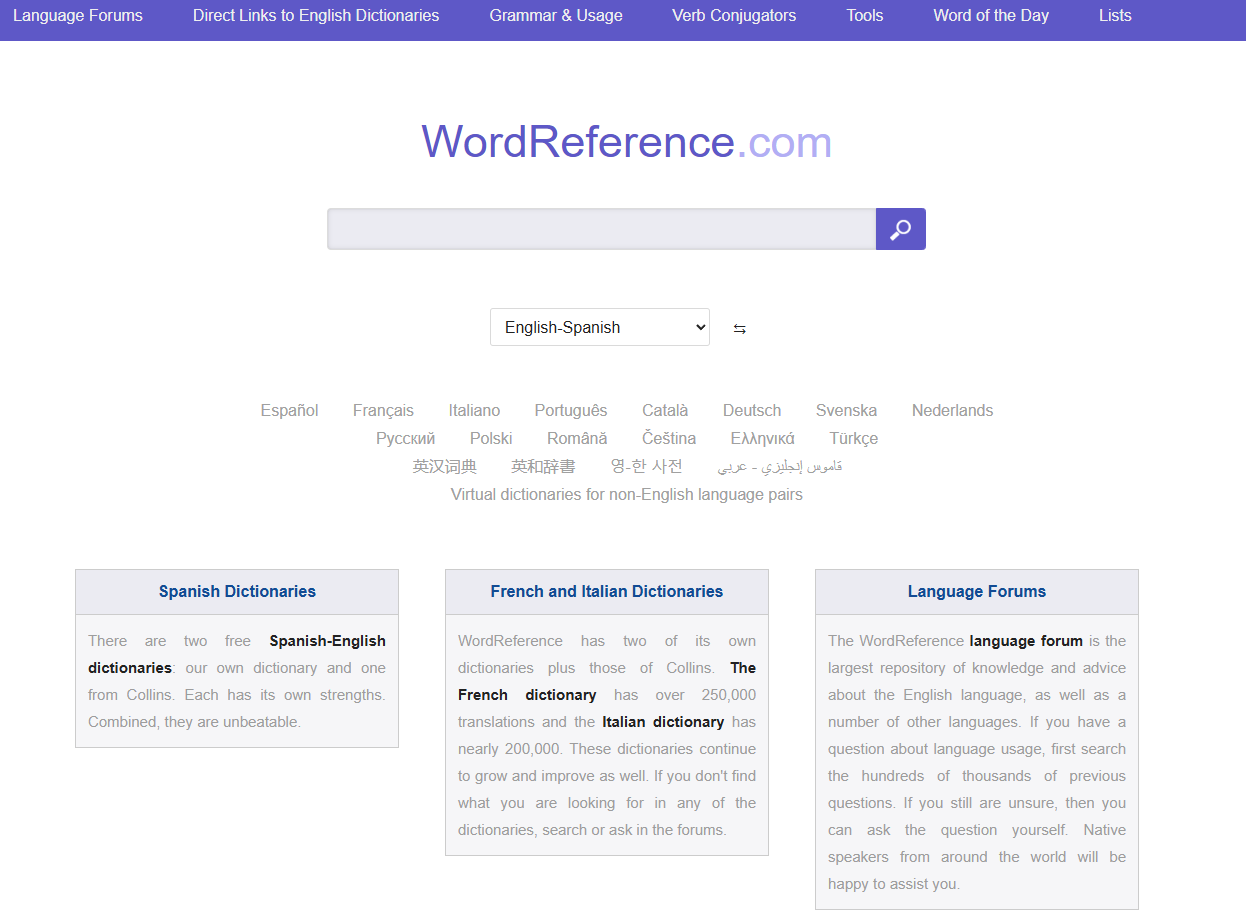Select the Türkçe language link
This screenshot has width=1246, height=922.
853,438
